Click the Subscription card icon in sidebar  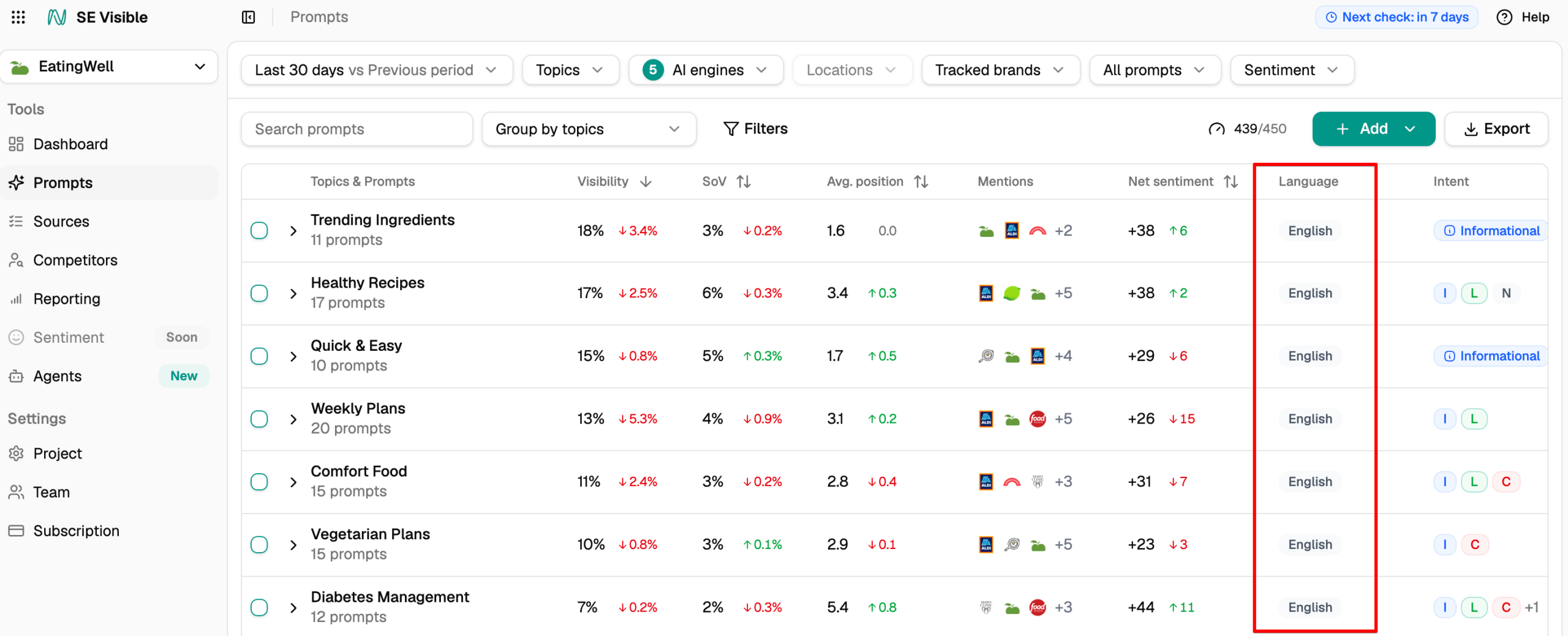pyautogui.click(x=16, y=531)
